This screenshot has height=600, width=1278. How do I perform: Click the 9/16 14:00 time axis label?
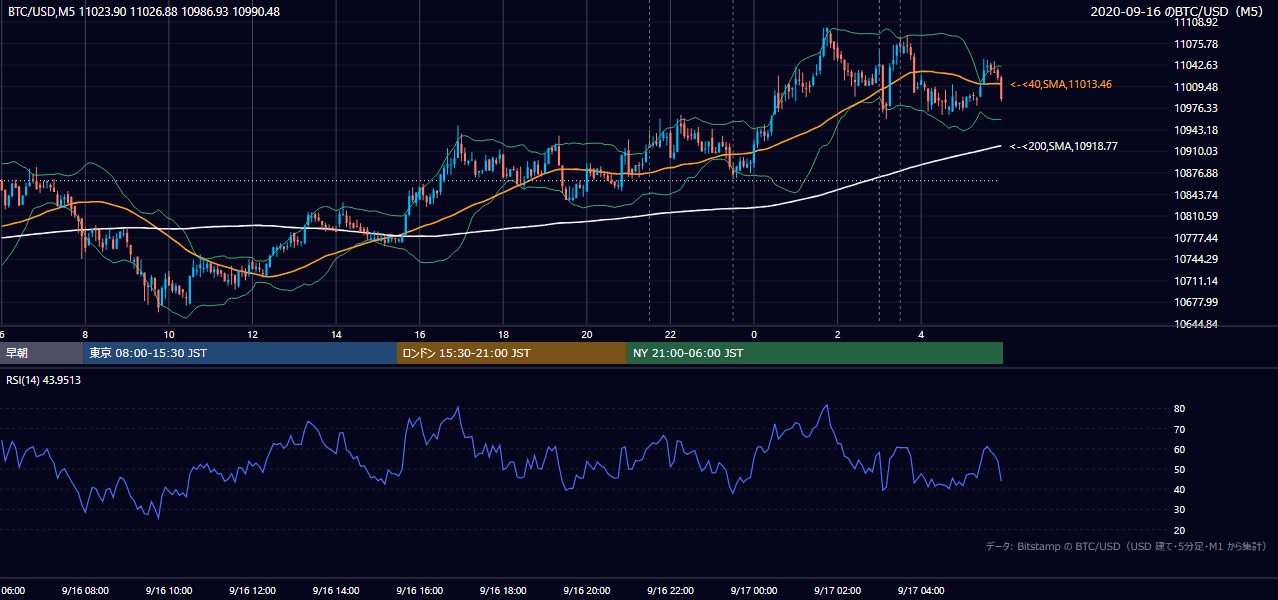(x=336, y=591)
